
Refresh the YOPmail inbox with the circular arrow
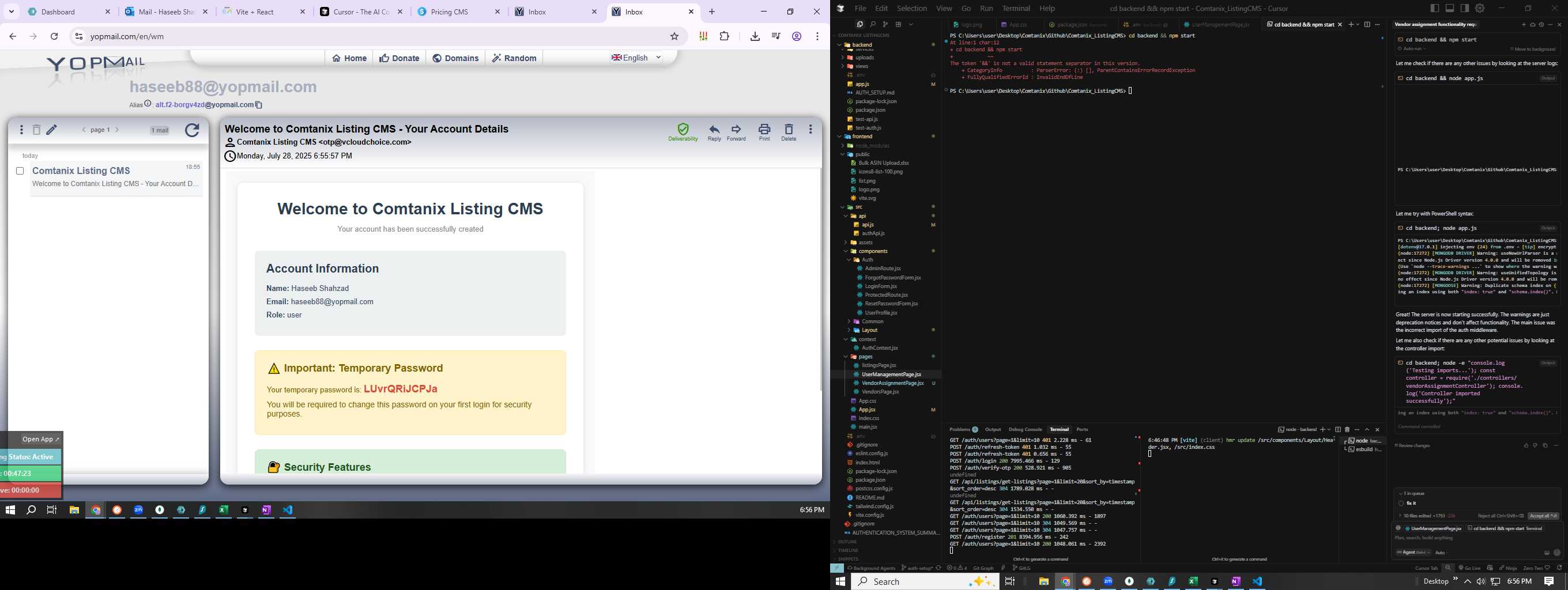[193, 130]
